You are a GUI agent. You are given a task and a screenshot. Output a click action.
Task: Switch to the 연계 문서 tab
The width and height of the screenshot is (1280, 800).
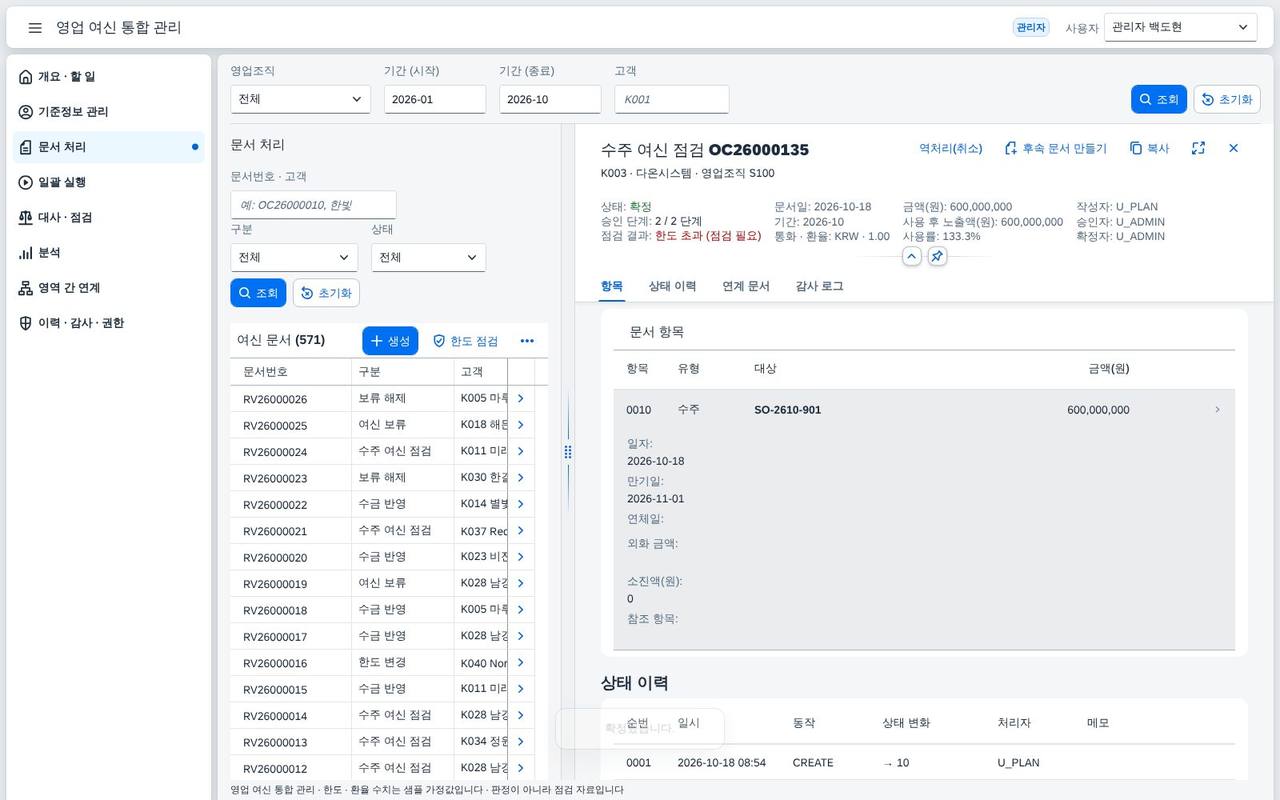[x=746, y=286]
